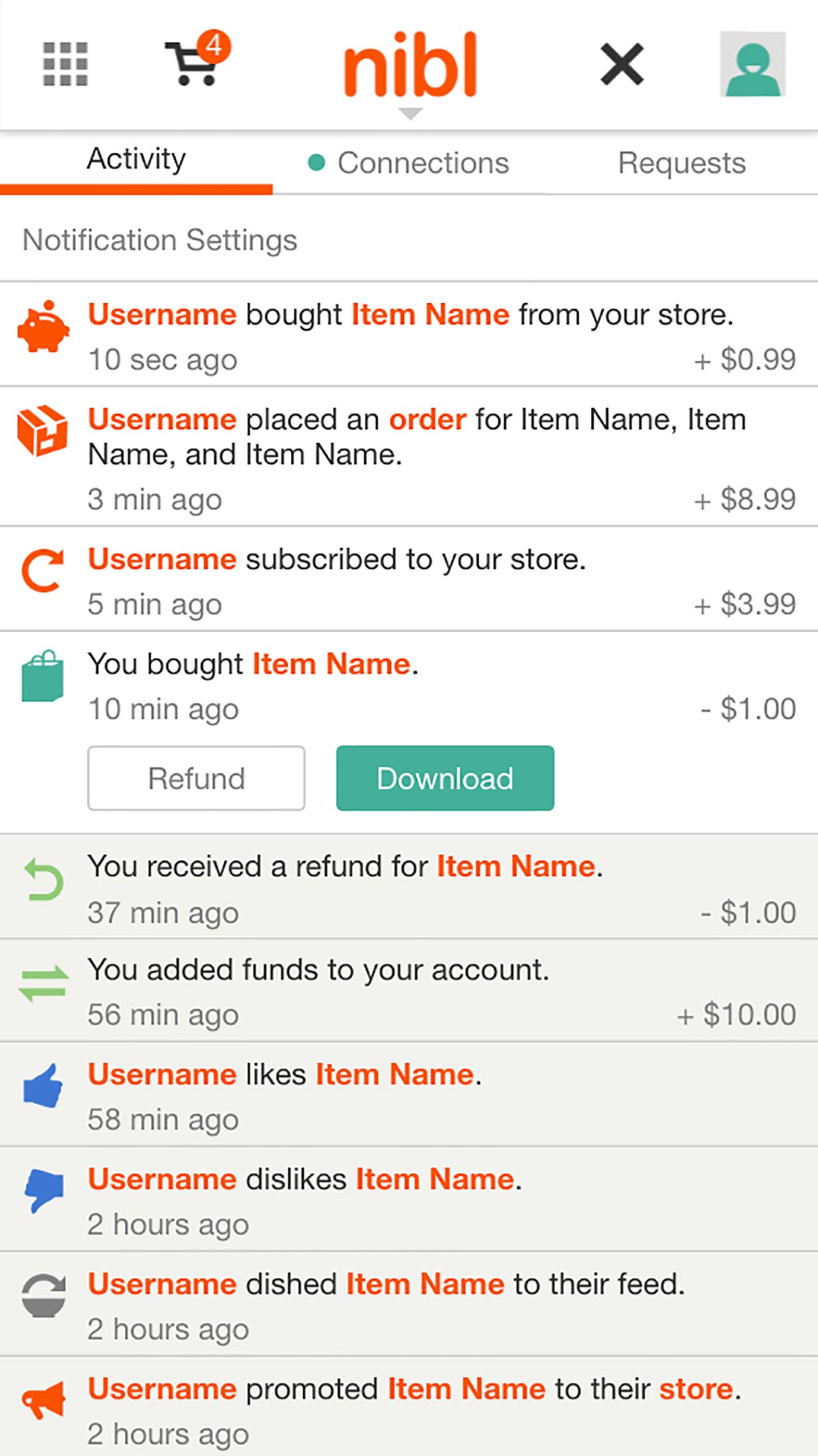Switch to the Requests tab

coord(682,163)
